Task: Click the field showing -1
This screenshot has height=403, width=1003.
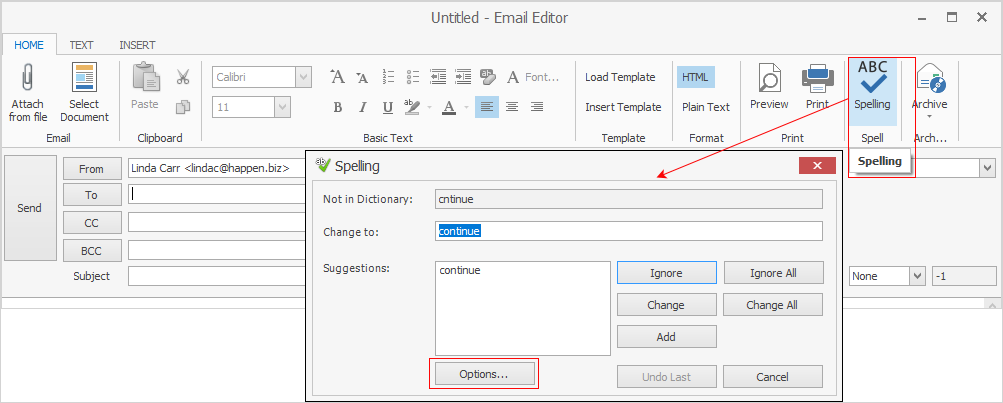Action: [964, 276]
